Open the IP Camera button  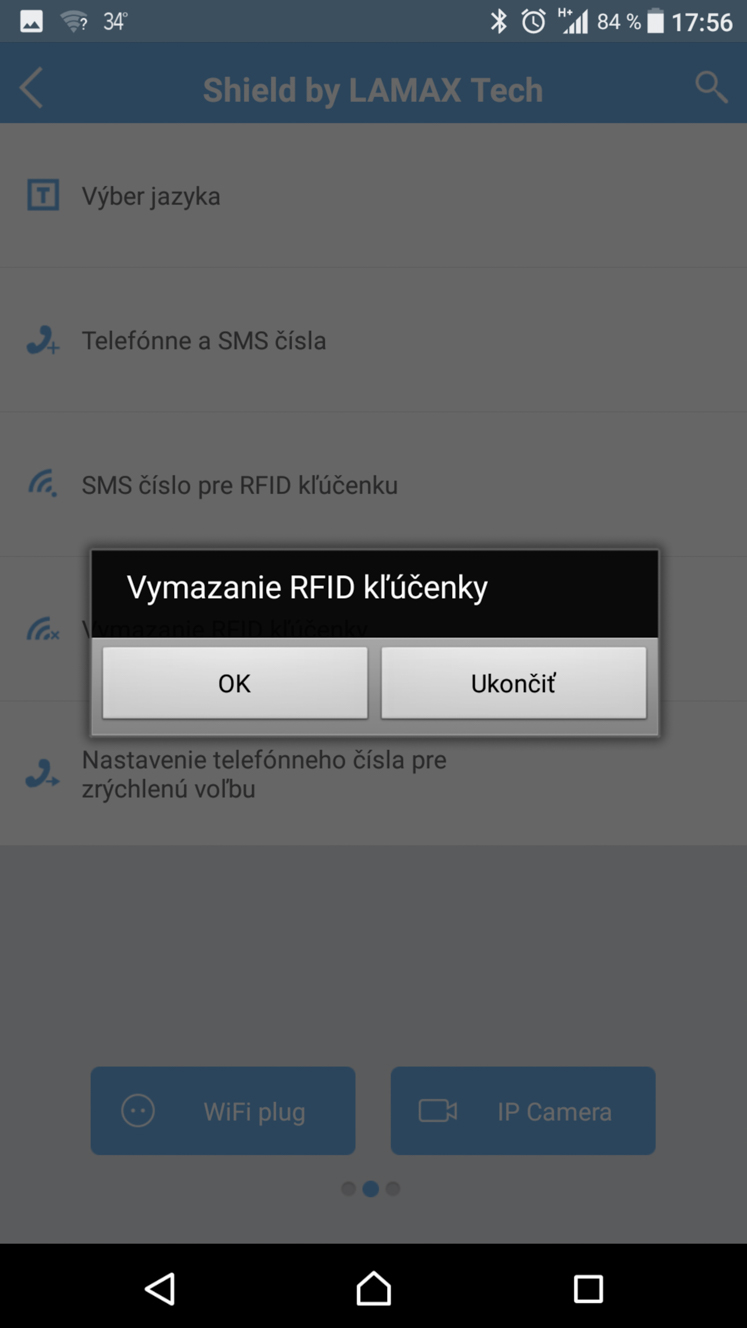click(523, 1111)
